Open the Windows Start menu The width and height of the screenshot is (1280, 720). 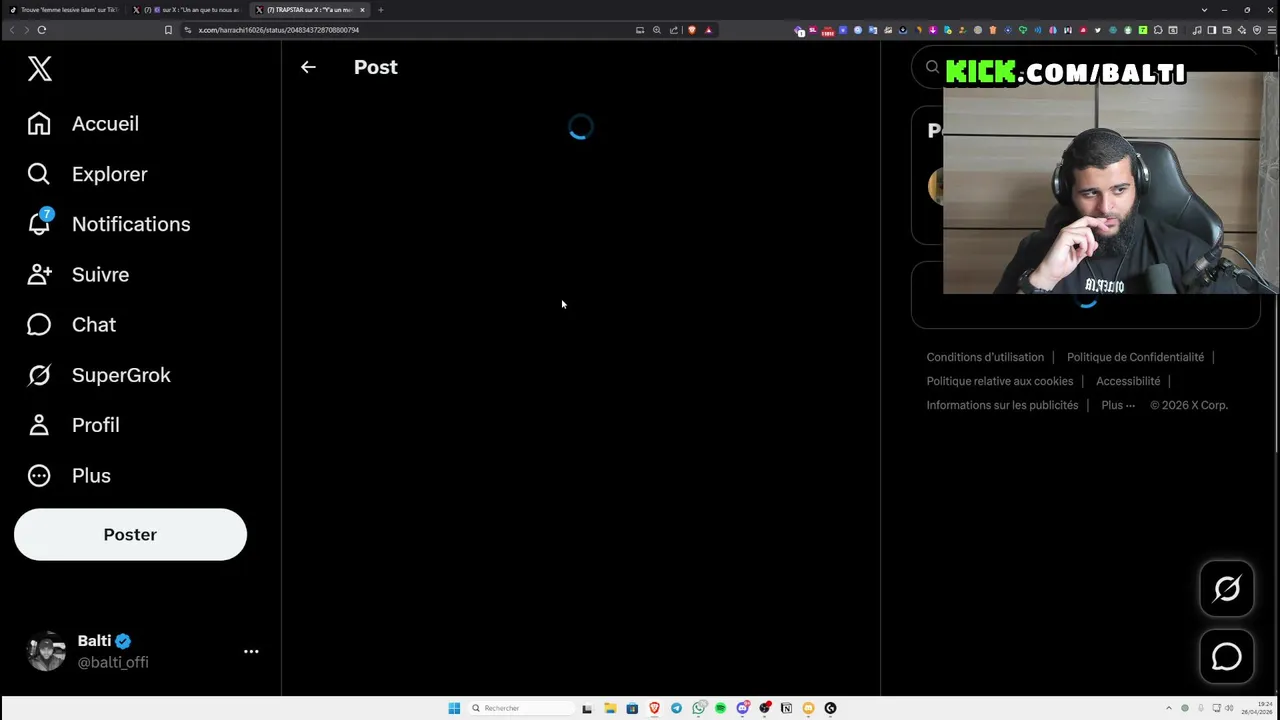[x=454, y=708]
